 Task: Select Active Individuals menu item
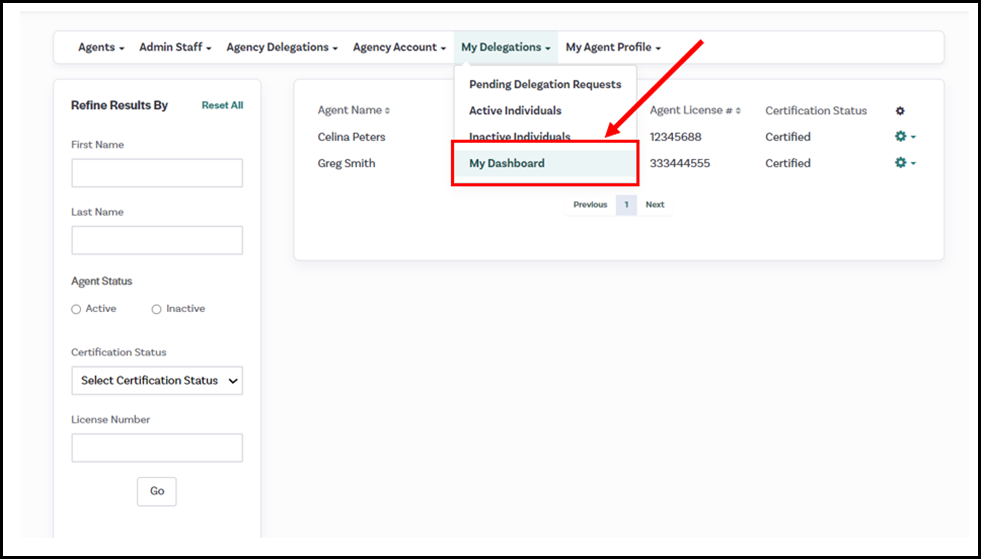[x=515, y=111]
